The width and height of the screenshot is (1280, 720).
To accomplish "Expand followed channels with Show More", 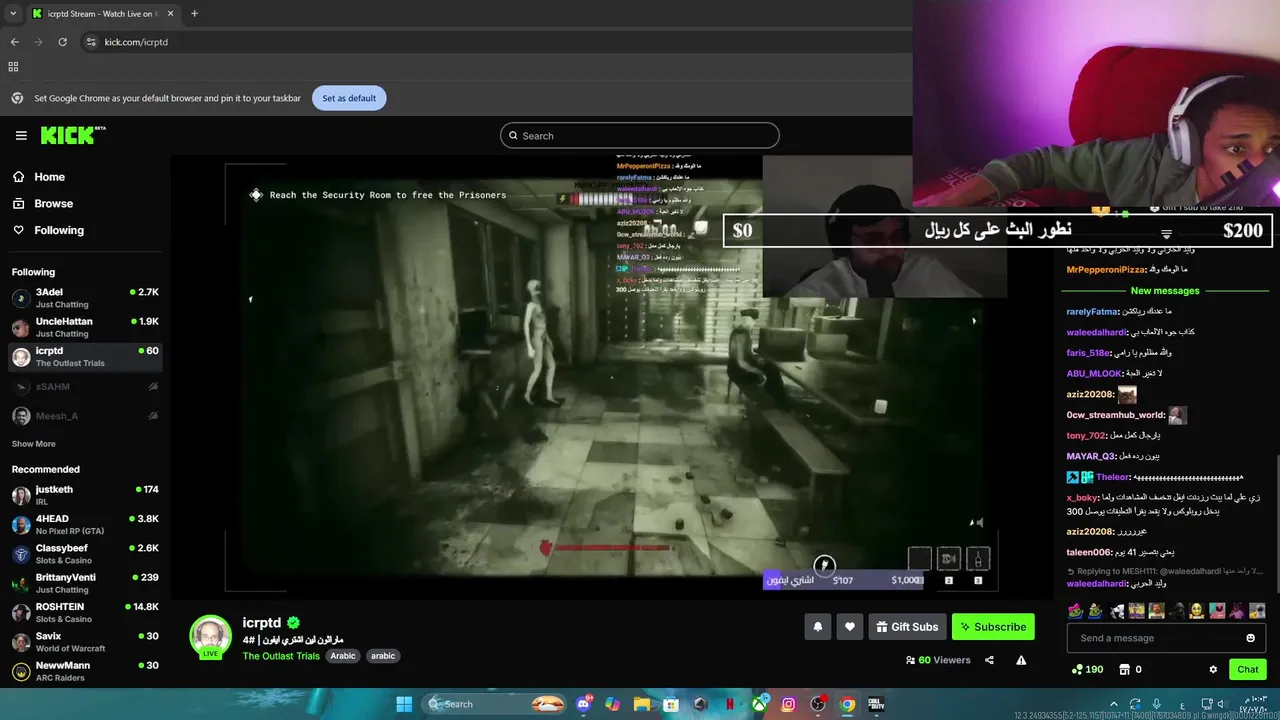I will coord(34,444).
